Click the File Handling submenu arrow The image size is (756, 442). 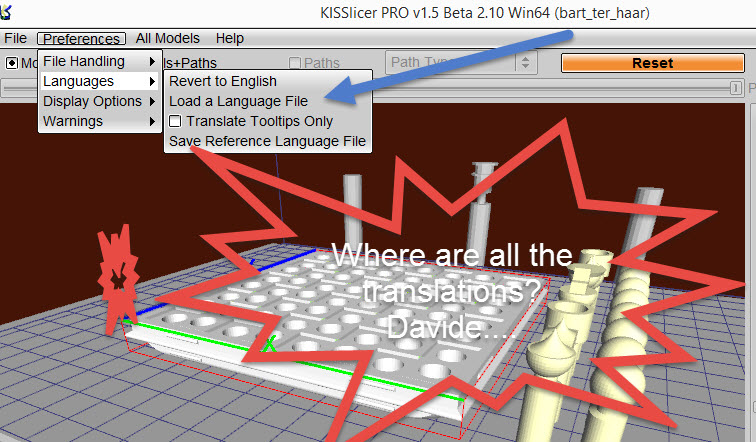click(x=152, y=61)
